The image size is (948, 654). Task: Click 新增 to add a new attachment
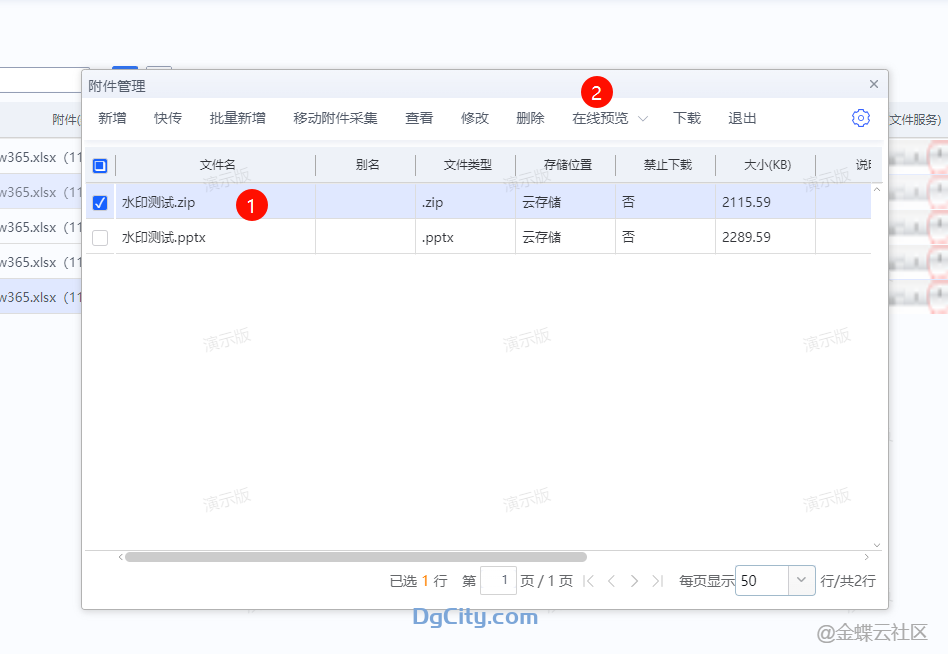111,117
